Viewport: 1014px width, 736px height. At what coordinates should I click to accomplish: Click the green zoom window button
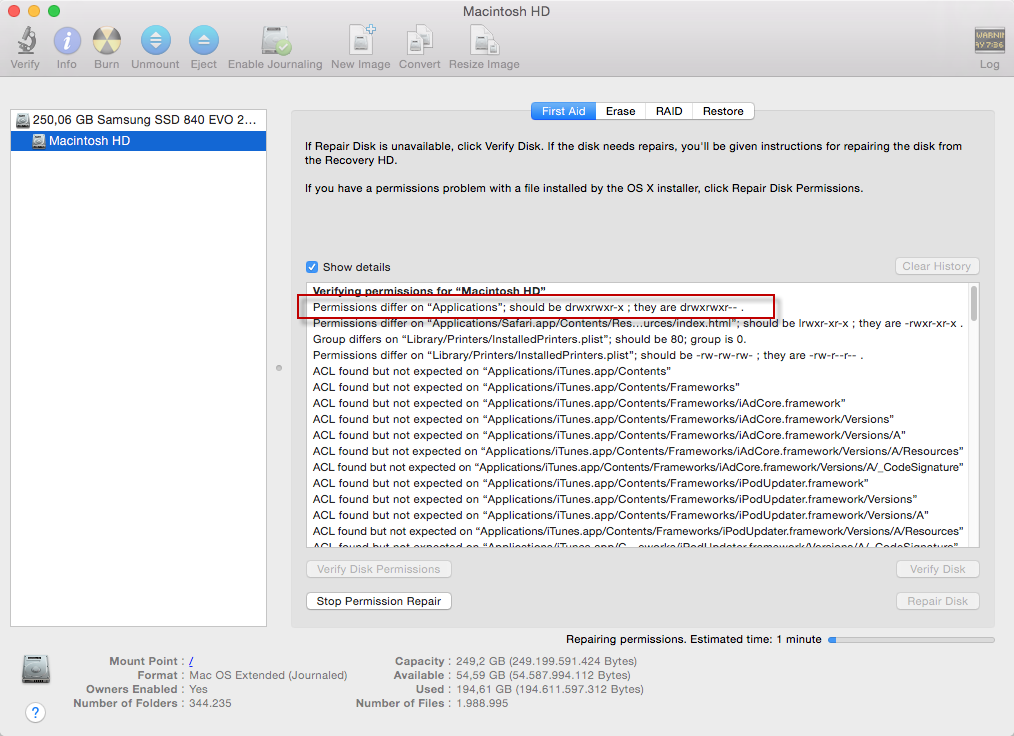pyautogui.click(x=54, y=11)
